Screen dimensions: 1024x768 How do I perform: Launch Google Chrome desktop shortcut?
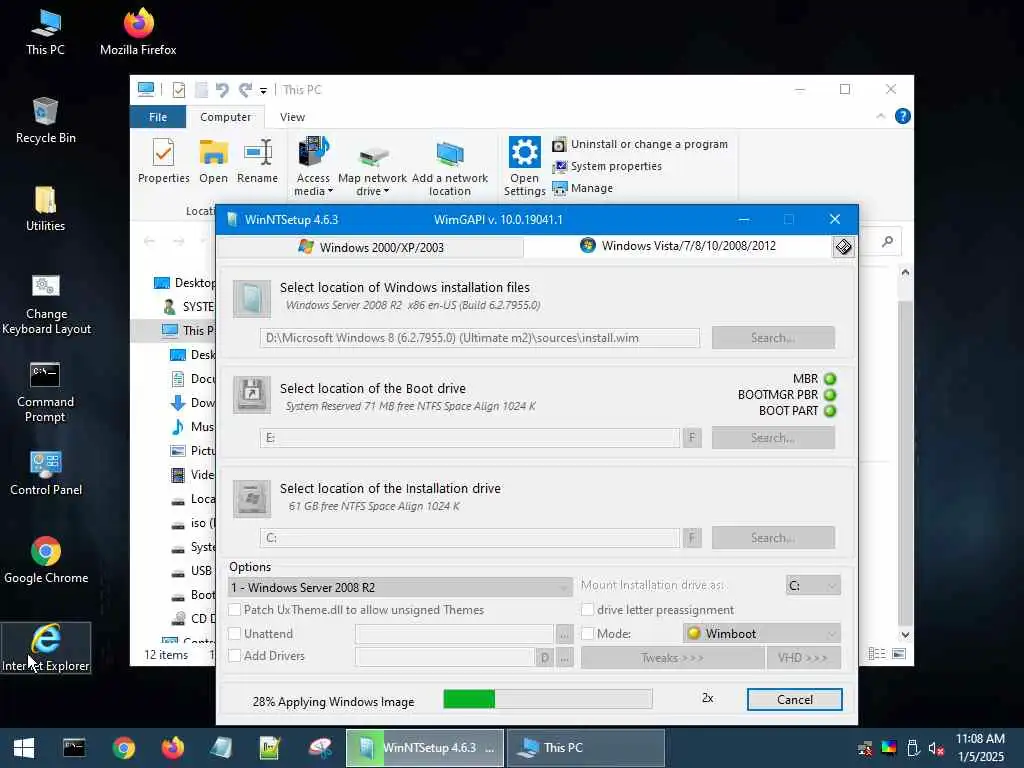pyautogui.click(x=46, y=560)
